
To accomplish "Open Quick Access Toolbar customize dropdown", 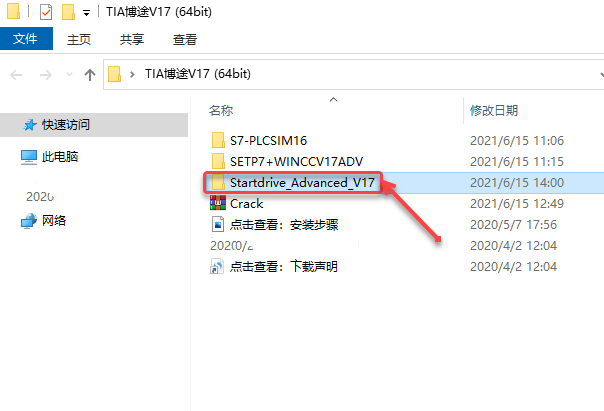I will [x=86, y=13].
